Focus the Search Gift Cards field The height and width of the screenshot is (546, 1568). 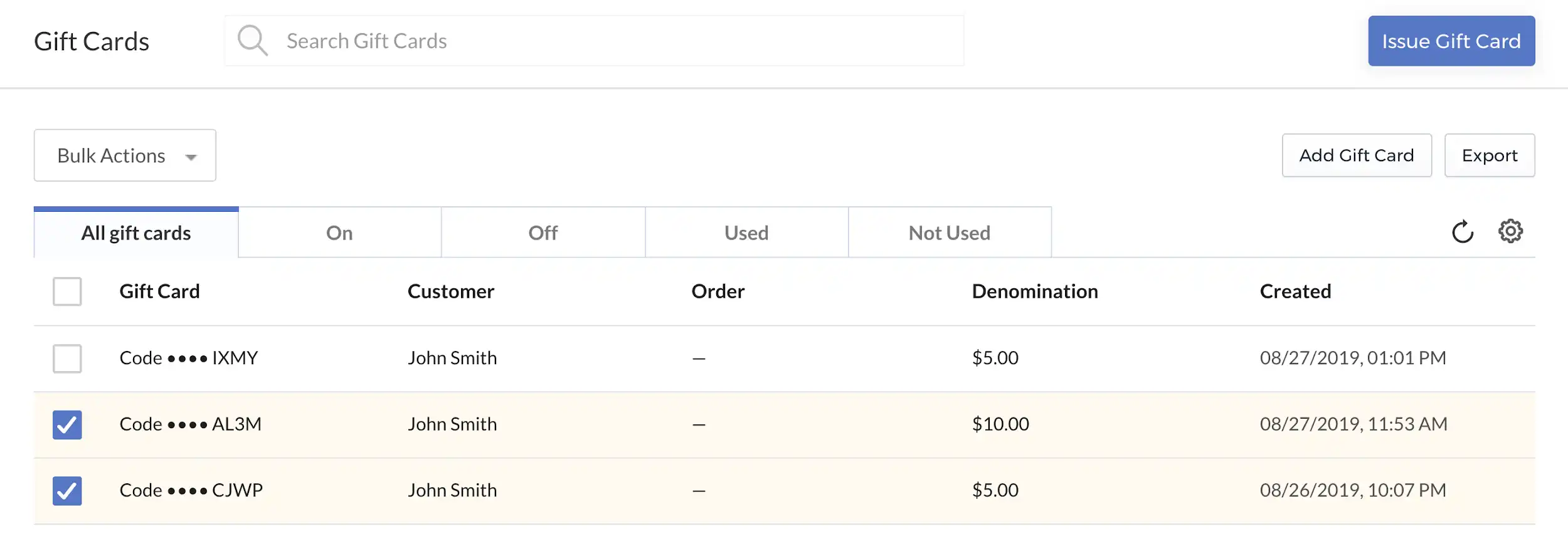pos(594,41)
